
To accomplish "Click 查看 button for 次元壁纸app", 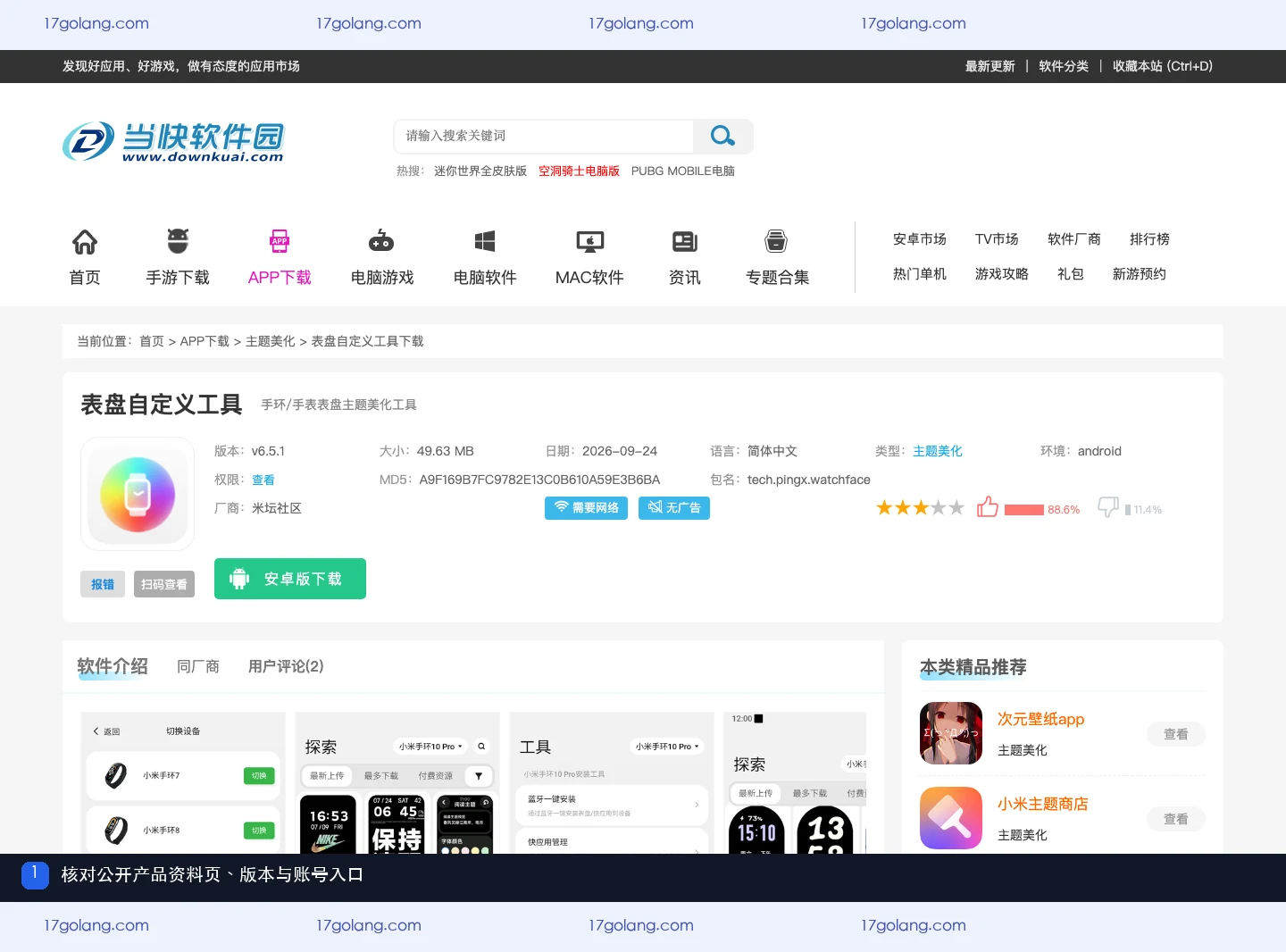I will 1176,734.
